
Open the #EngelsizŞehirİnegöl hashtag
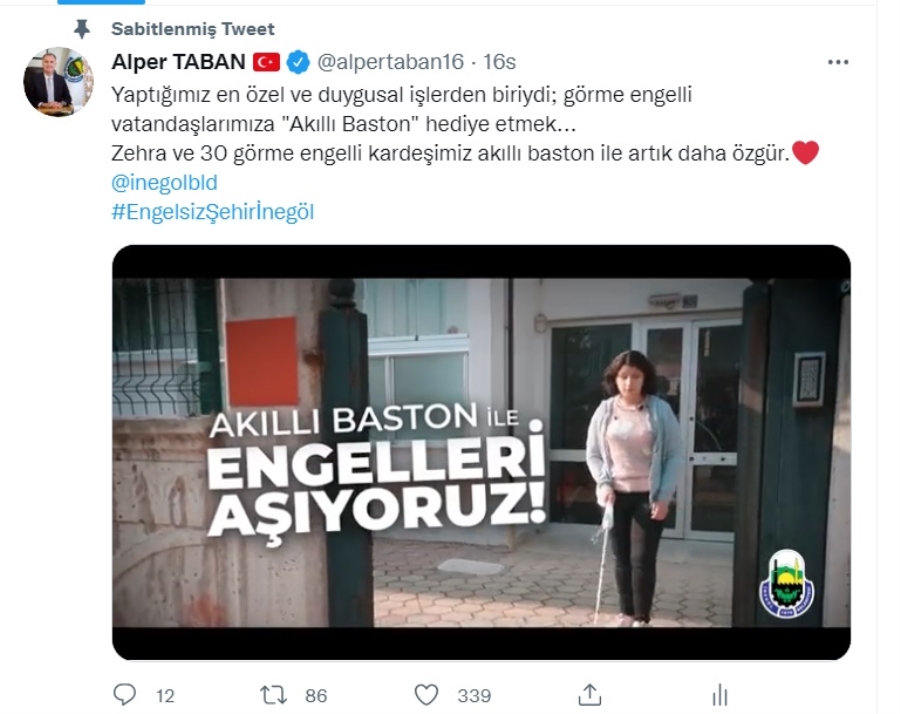(212, 212)
